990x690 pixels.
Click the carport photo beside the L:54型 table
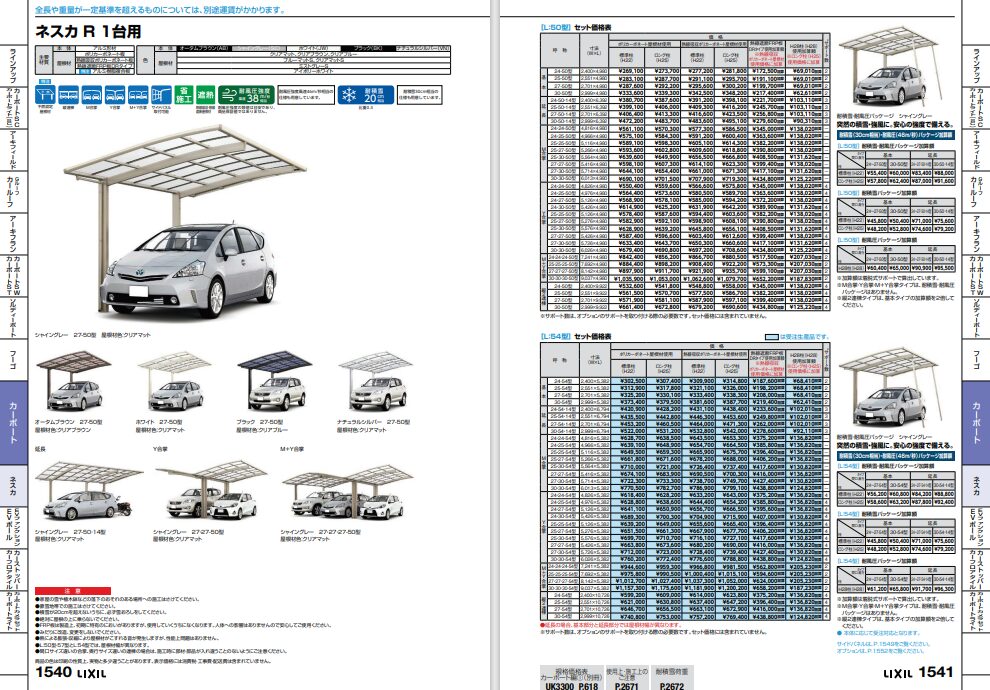(x=889, y=388)
